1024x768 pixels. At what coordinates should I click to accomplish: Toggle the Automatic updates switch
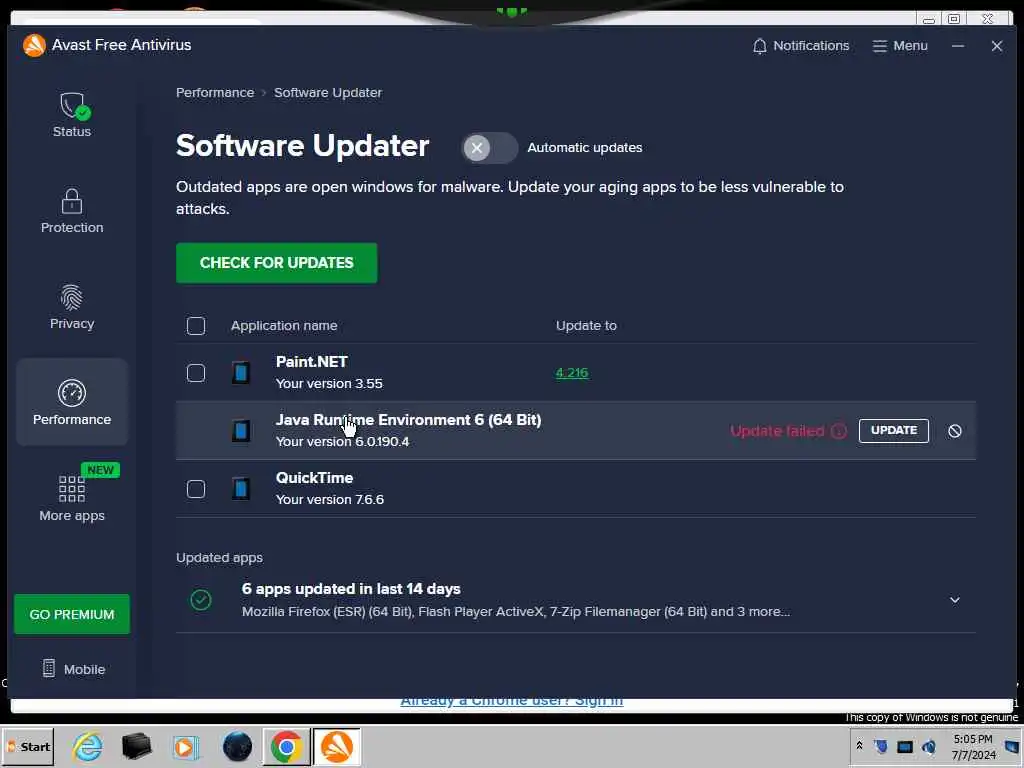(x=488, y=148)
